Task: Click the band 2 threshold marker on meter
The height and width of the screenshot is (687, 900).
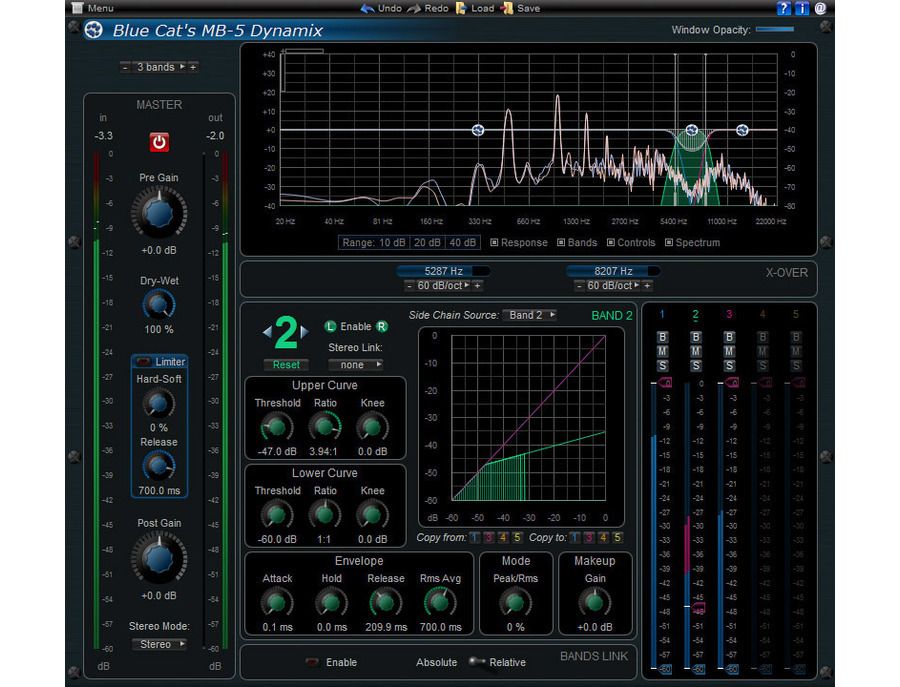Action: tap(699, 608)
